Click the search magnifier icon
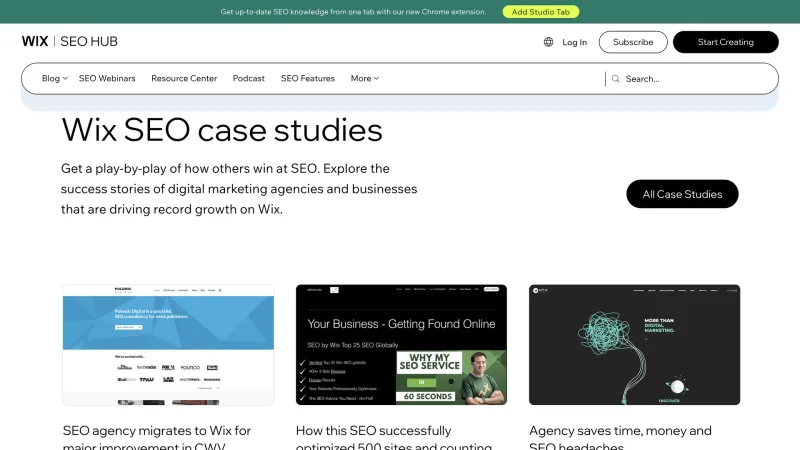The width and height of the screenshot is (800, 450). [x=616, y=79]
